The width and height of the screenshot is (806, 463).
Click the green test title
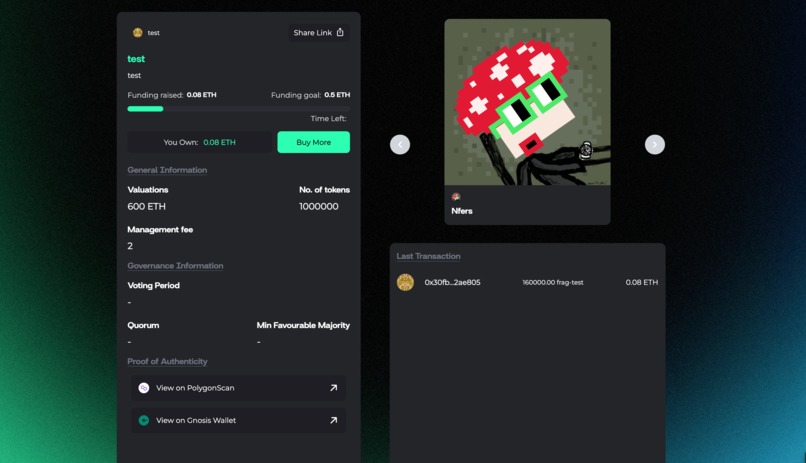click(136, 59)
